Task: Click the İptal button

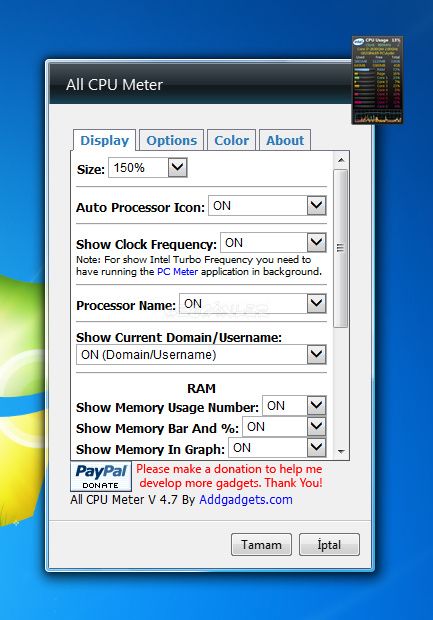Action: click(329, 544)
